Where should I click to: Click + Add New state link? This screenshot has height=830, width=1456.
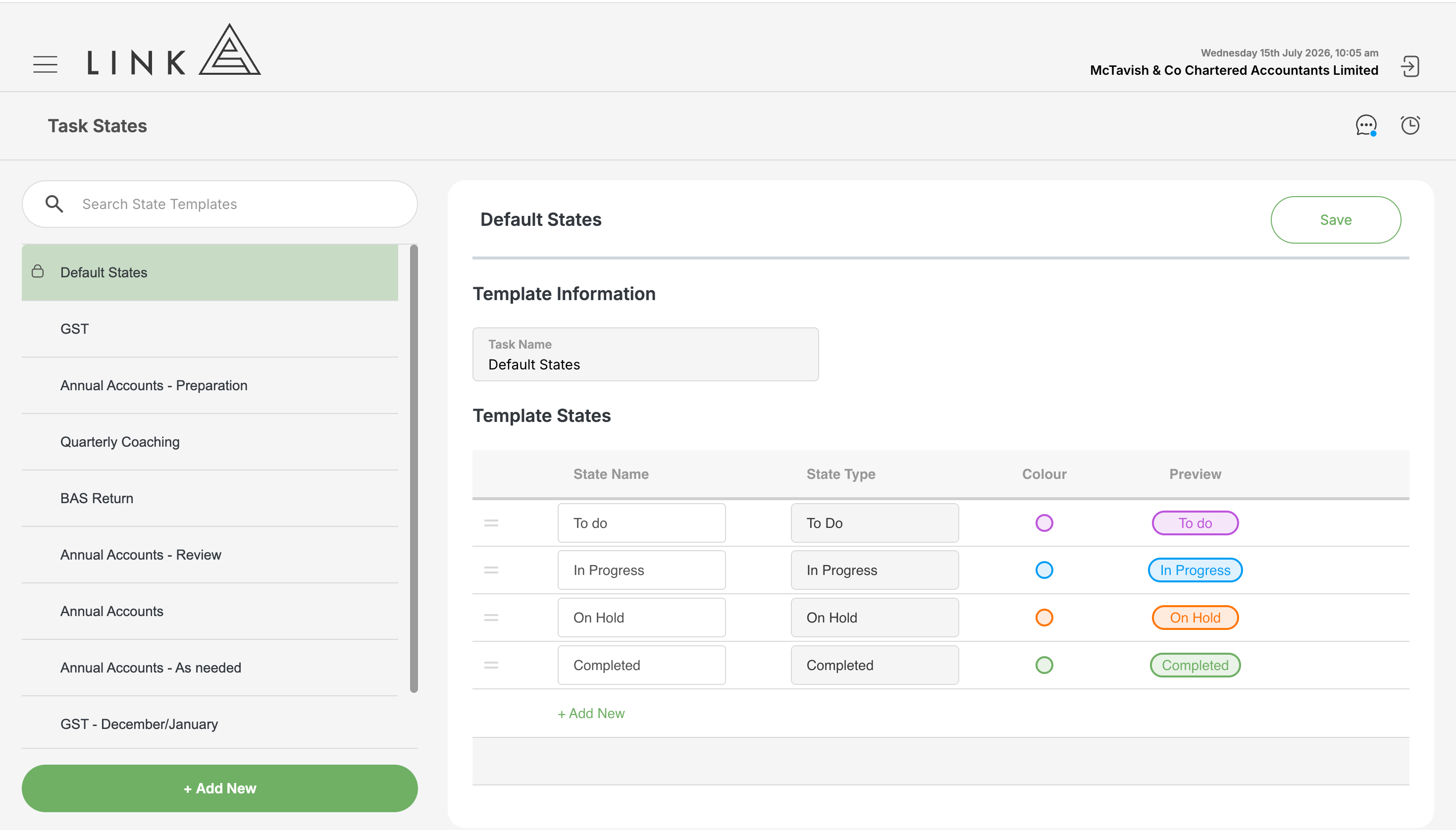[x=591, y=713]
